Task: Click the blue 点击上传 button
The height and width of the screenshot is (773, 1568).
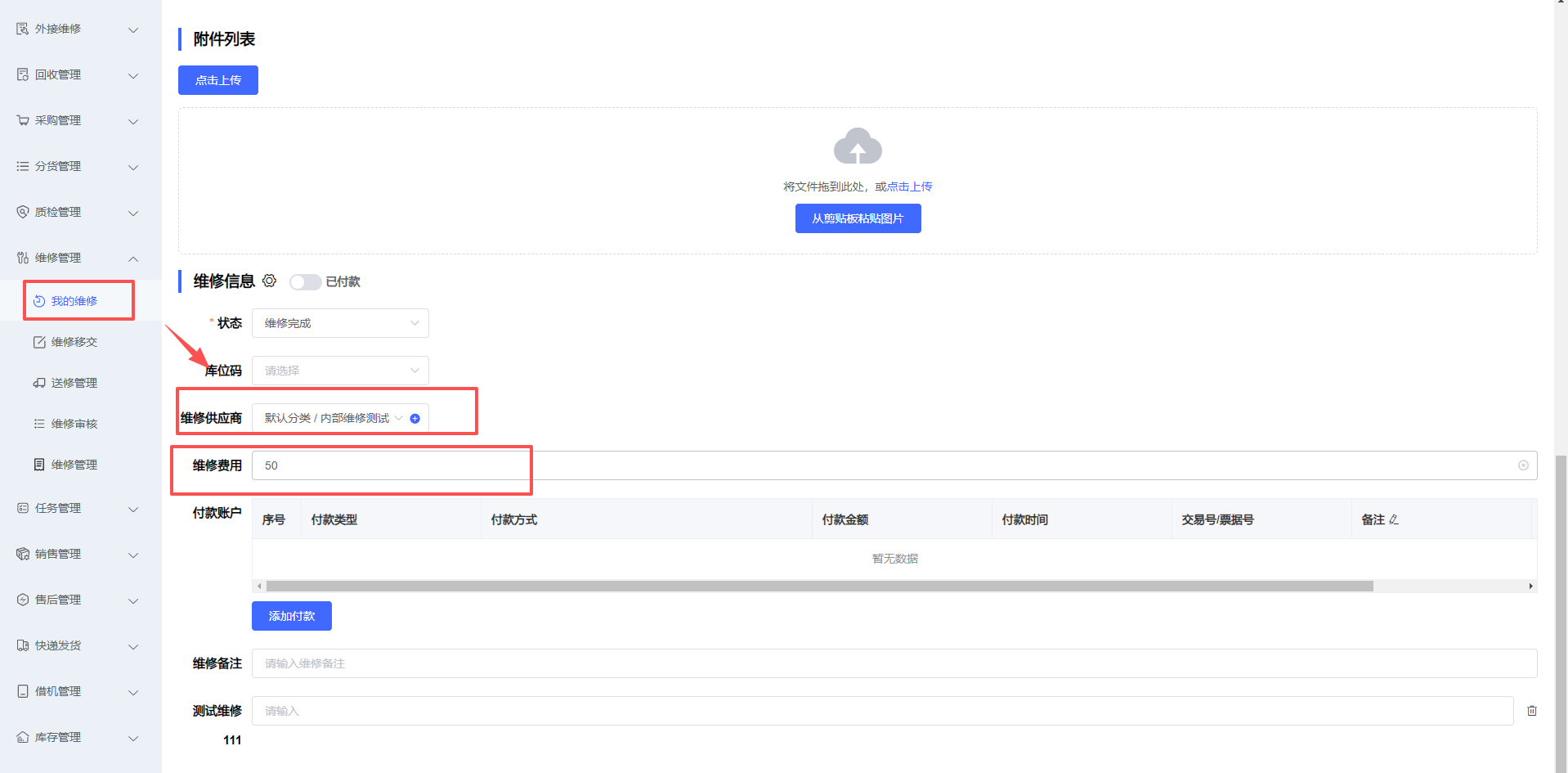Action: 218,80
